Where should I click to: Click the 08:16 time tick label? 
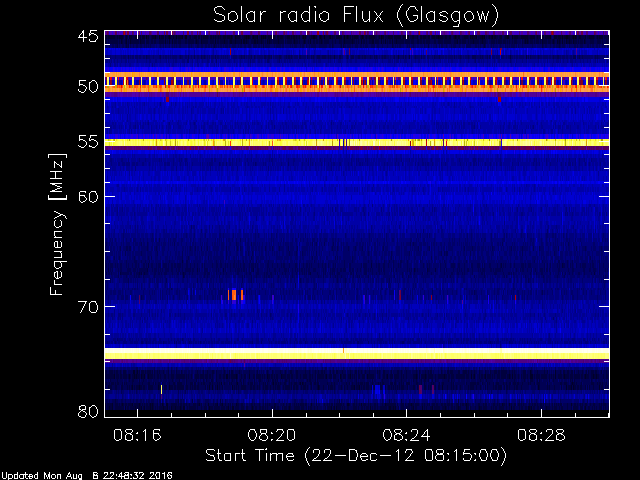[138, 435]
